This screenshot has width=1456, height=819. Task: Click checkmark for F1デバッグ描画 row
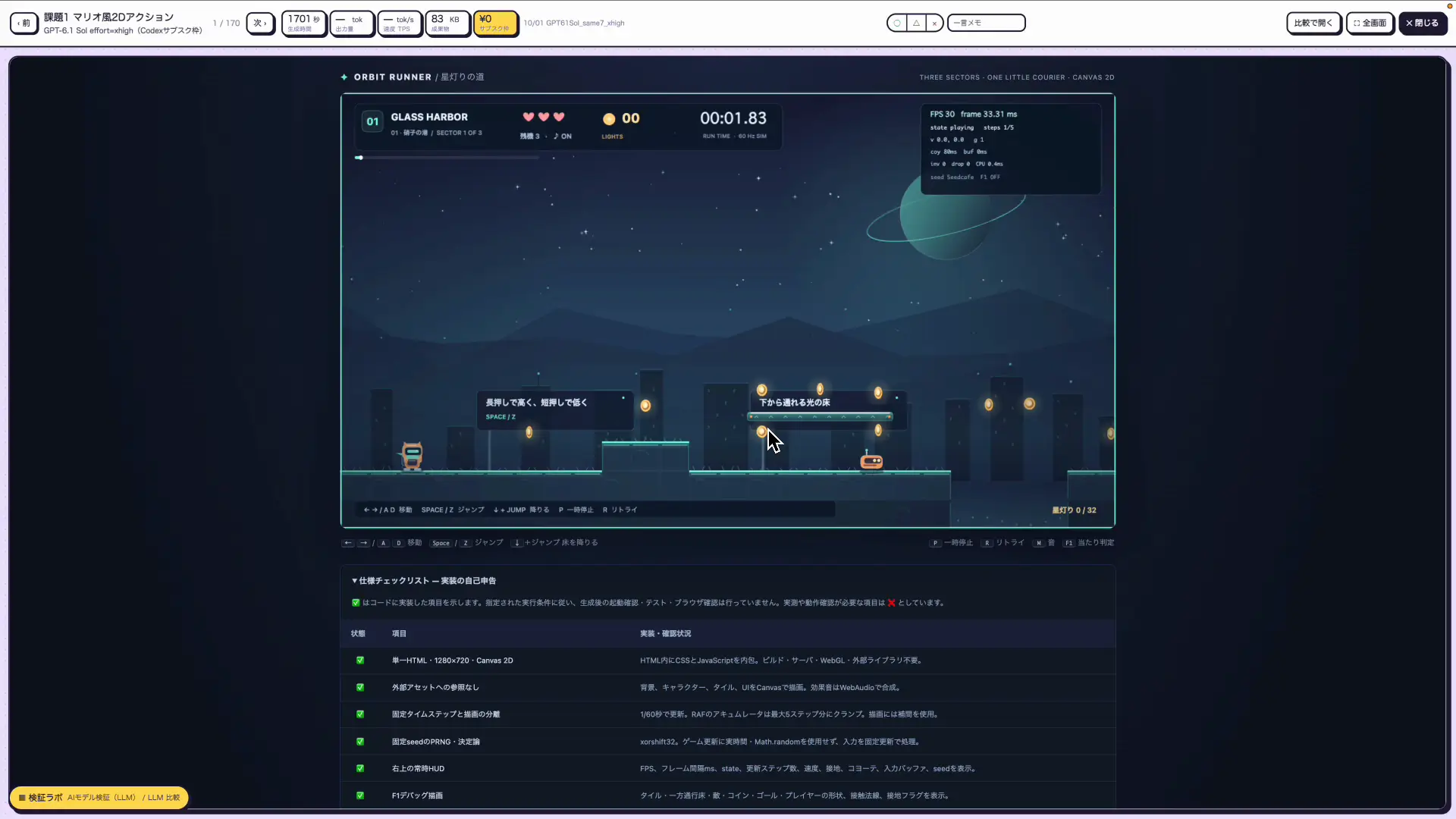point(360,795)
